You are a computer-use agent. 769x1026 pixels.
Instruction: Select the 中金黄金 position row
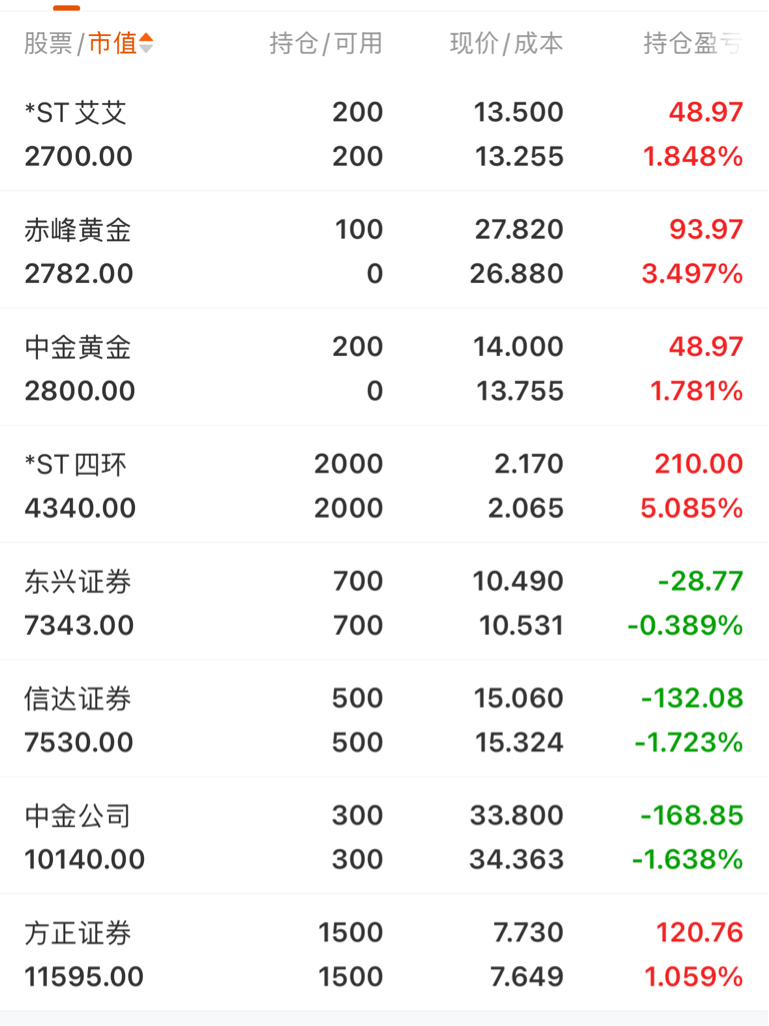pos(384,367)
